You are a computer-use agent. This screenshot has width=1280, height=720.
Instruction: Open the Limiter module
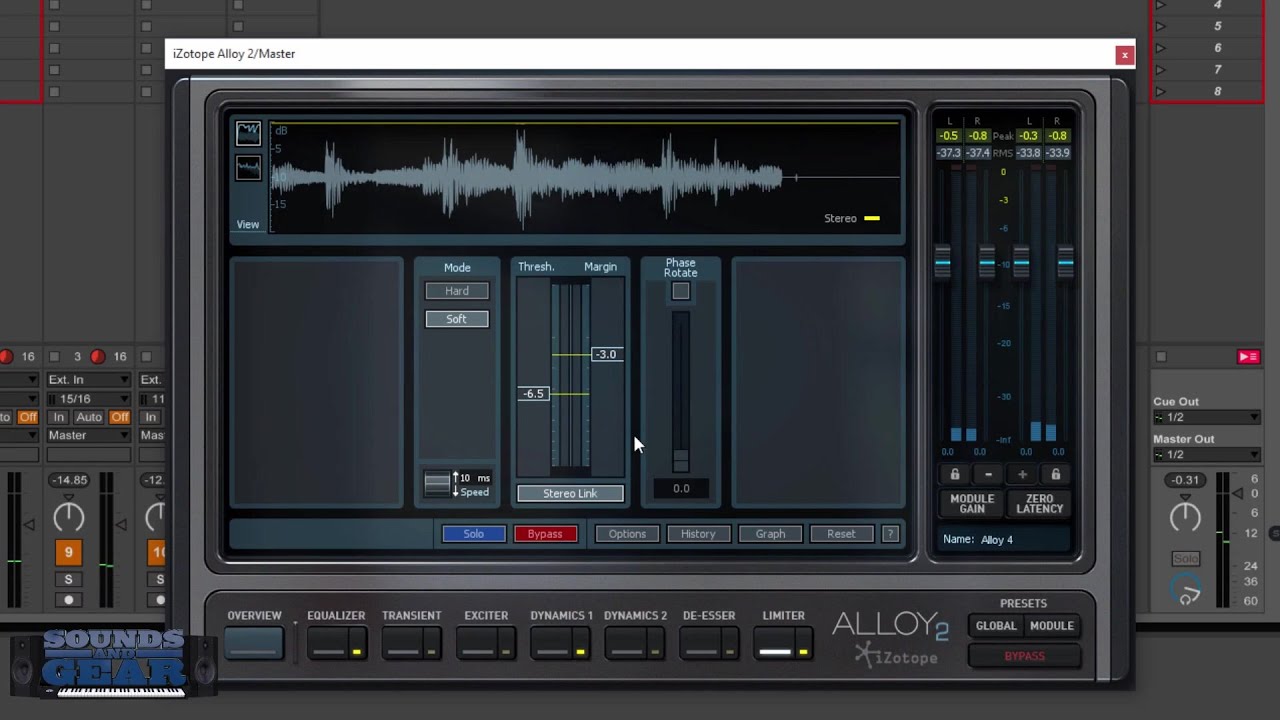775,643
